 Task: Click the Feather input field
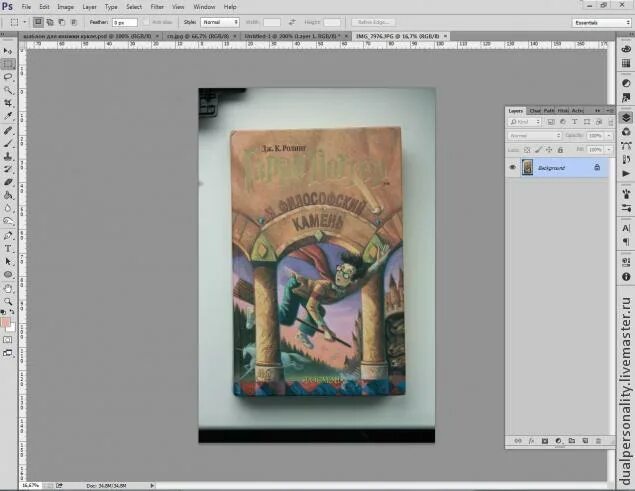click(x=125, y=23)
